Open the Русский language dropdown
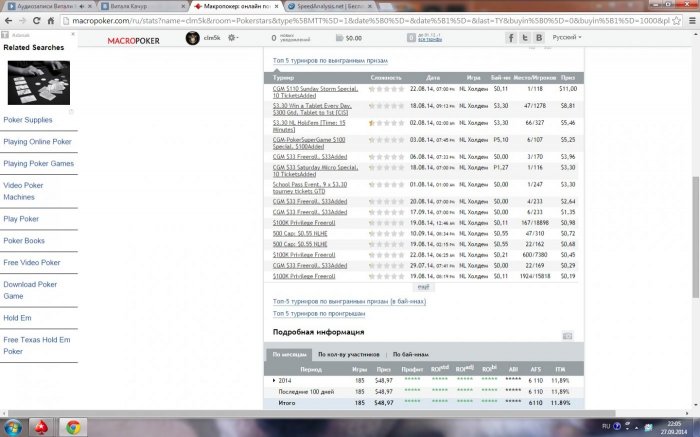 click(567, 37)
